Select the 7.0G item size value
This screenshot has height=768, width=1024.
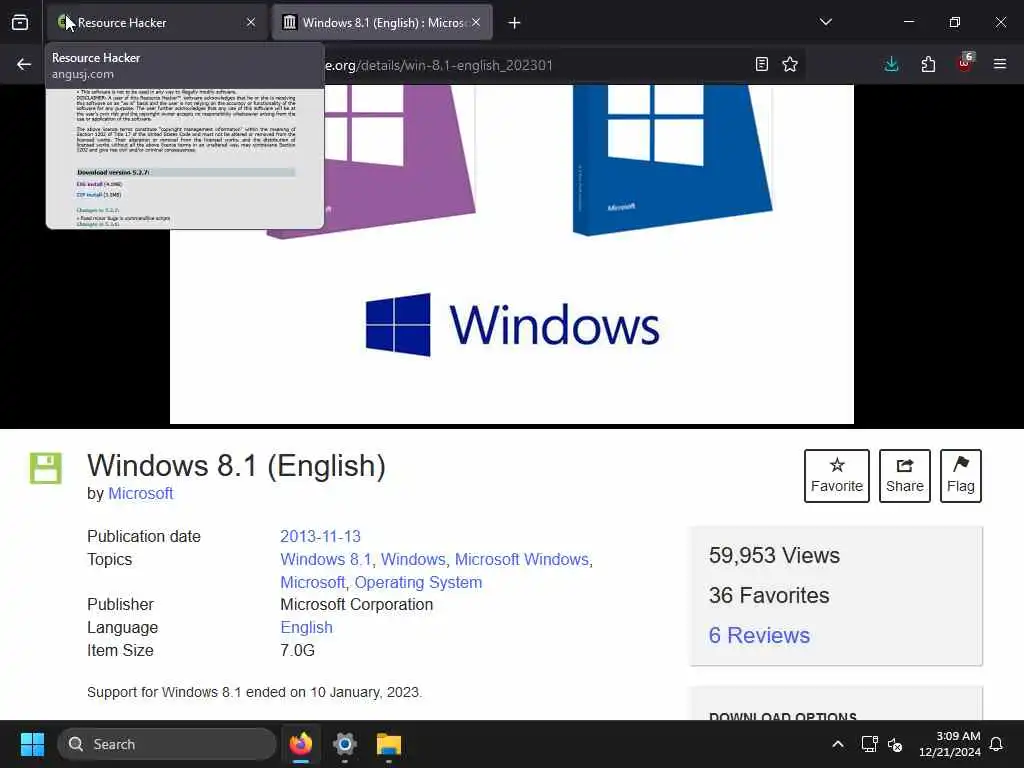[x=297, y=650]
